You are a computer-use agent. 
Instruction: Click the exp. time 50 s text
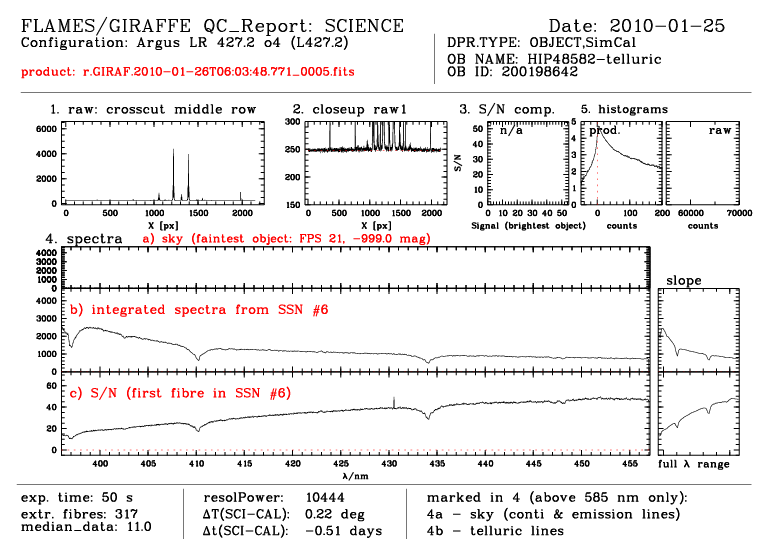coord(77,498)
